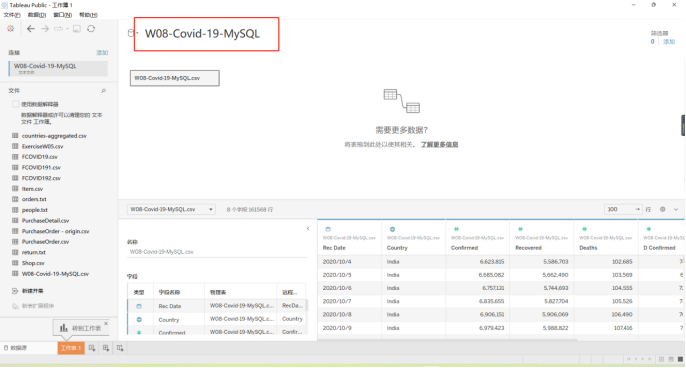The image size is (686, 368).
Task: Select FCOVID192.csv in file list
Action: pyautogui.click(x=41, y=178)
